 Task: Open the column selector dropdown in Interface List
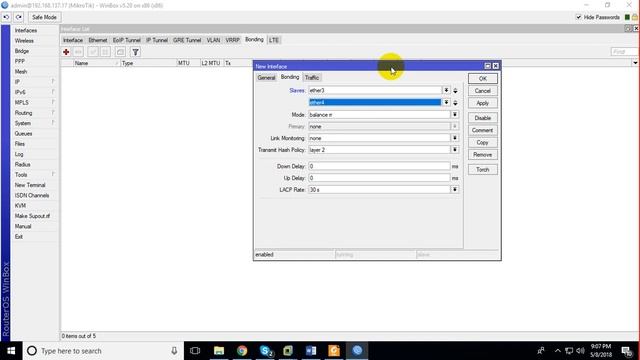(x=635, y=63)
